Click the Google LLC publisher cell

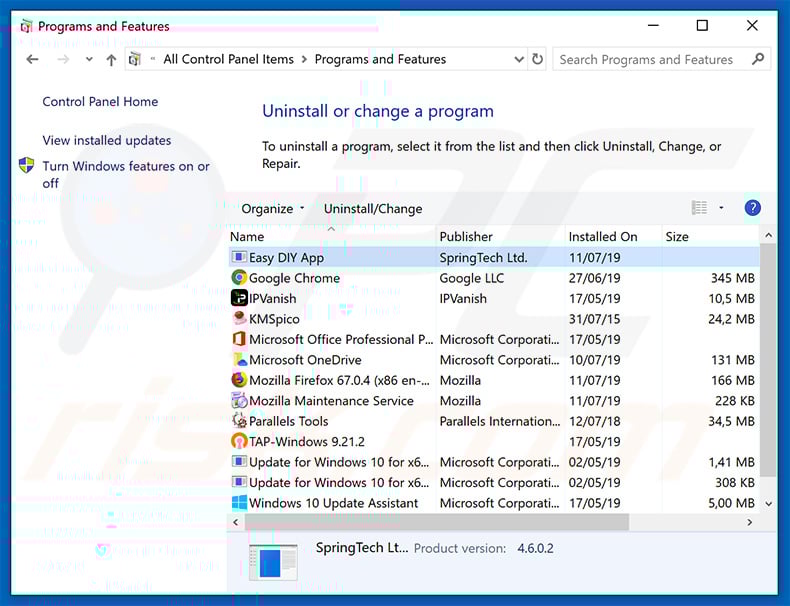pyautogui.click(x=472, y=278)
